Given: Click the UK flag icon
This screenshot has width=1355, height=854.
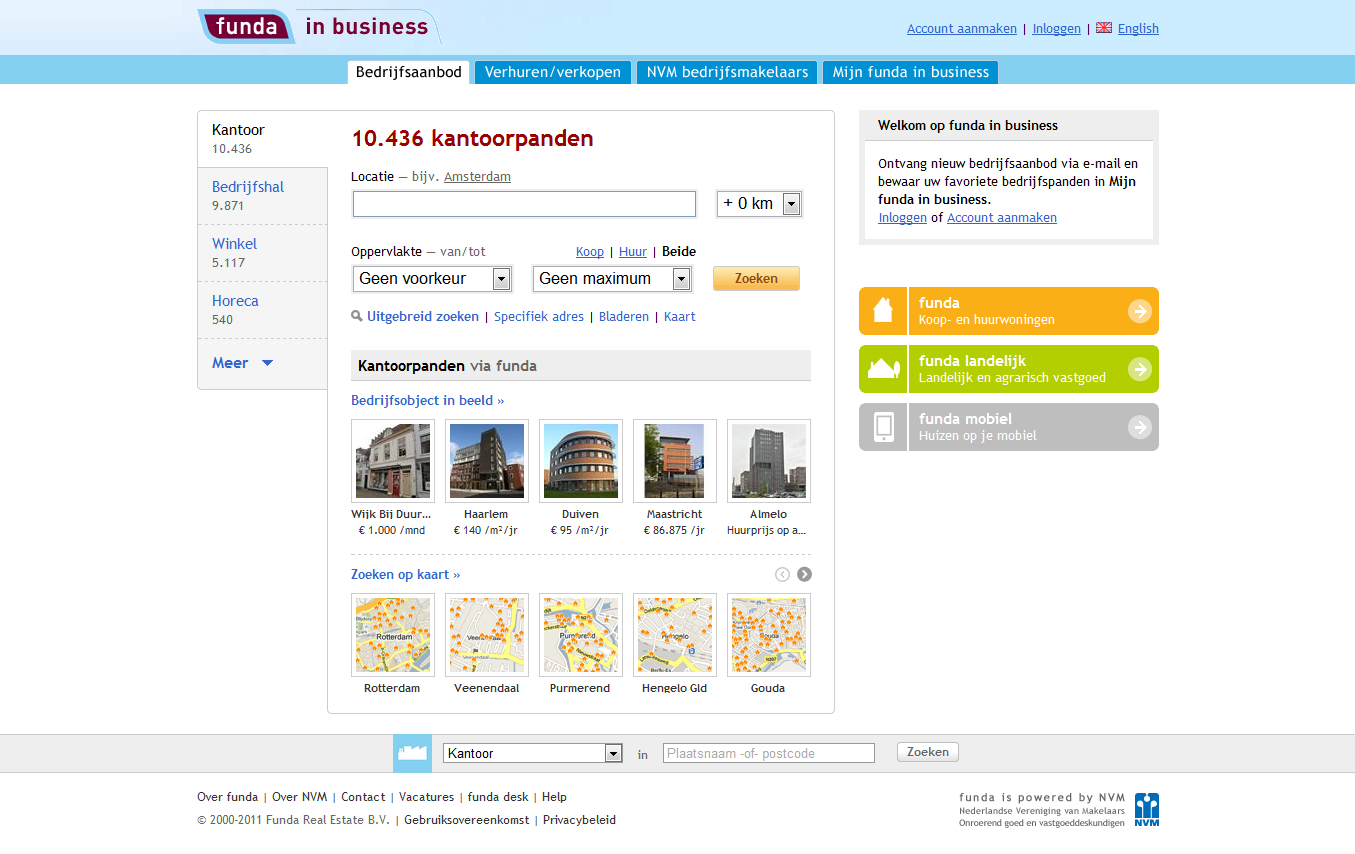Looking at the screenshot, I should 1104,28.
